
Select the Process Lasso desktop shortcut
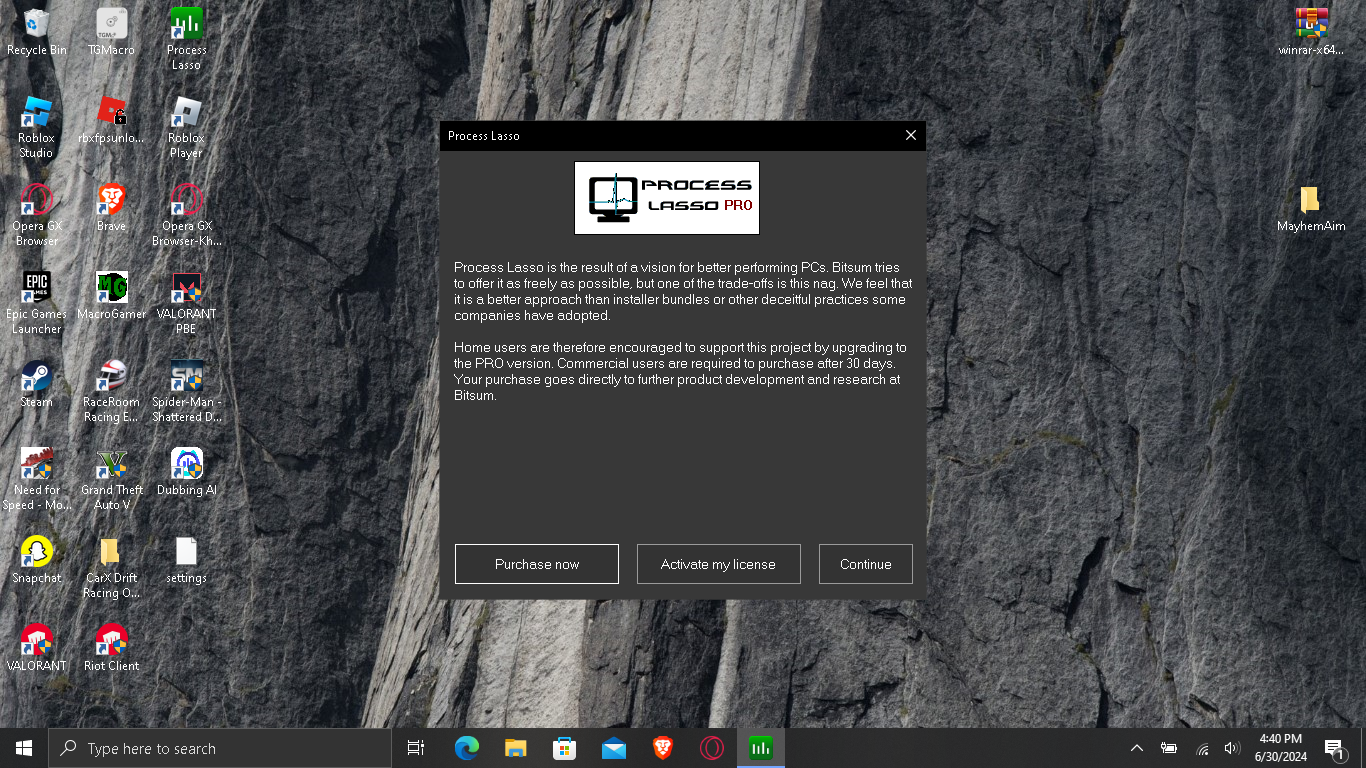[187, 39]
